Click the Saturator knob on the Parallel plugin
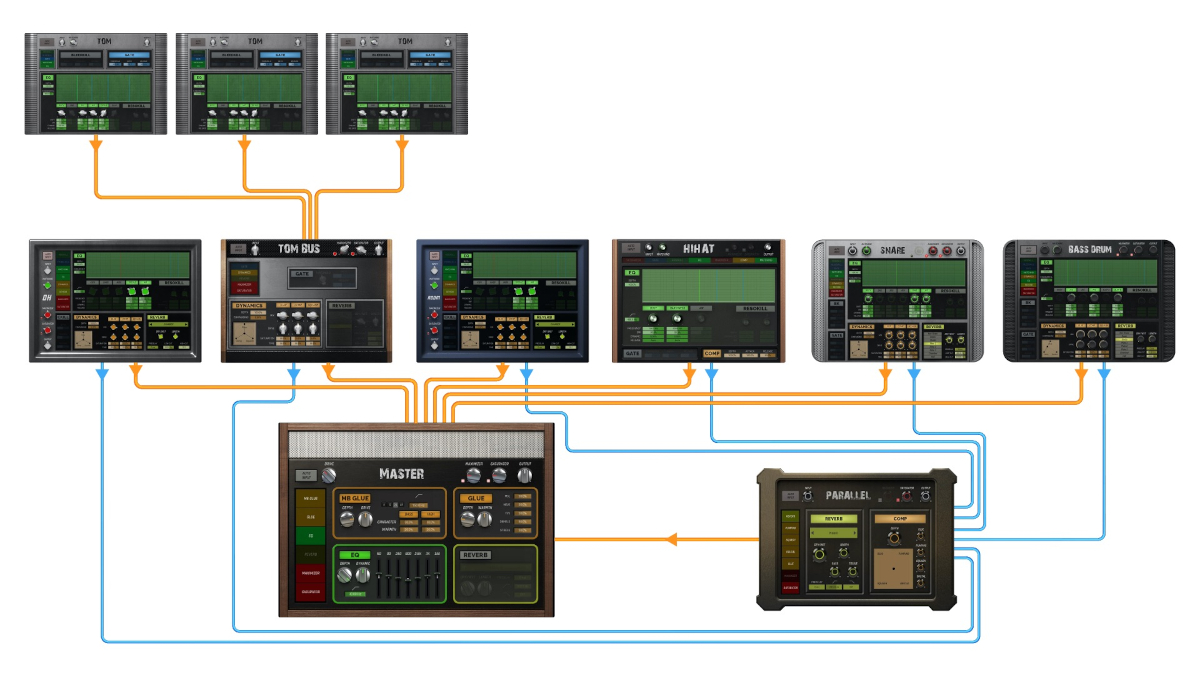1200x675 pixels. point(907,496)
